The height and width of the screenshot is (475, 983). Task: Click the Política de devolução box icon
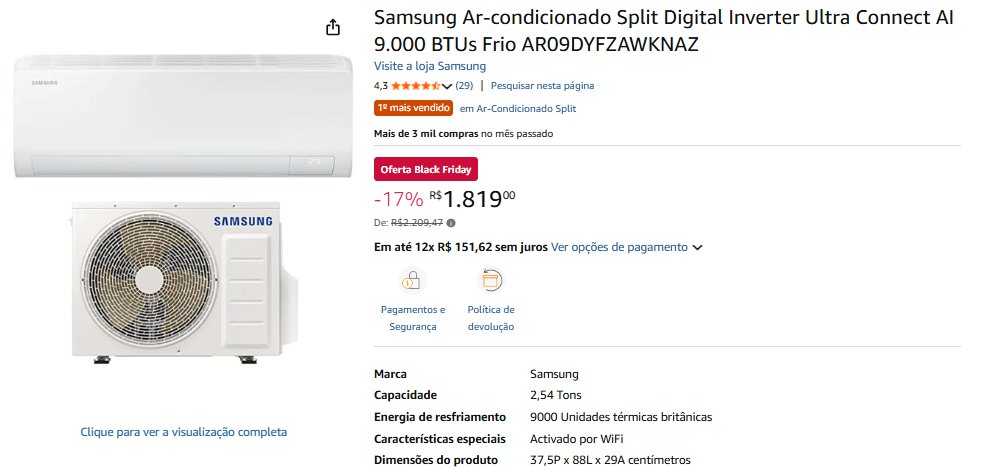pyautogui.click(x=491, y=280)
